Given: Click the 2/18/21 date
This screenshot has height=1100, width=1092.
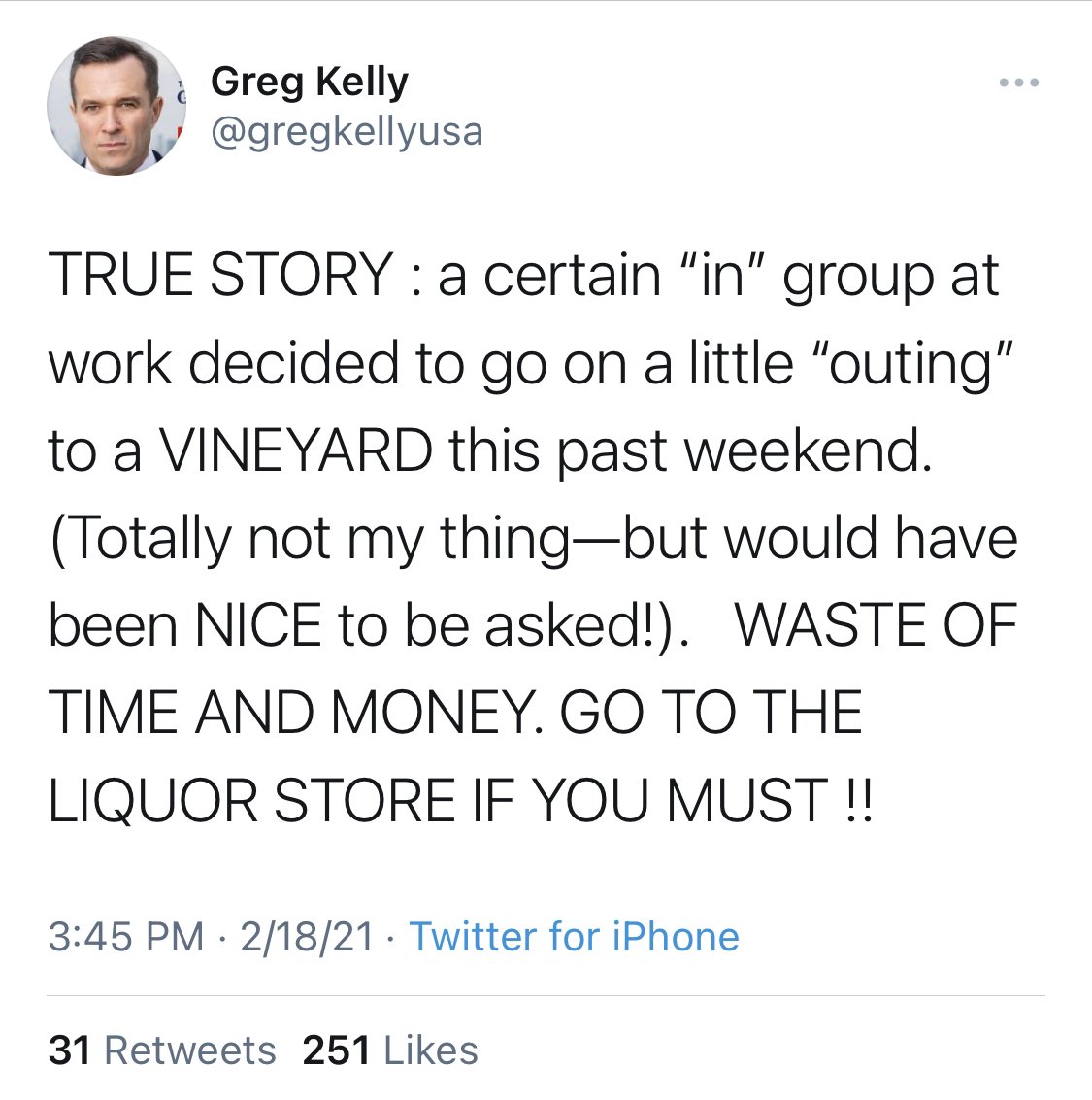Looking at the screenshot, I should (x=307, y=937).
